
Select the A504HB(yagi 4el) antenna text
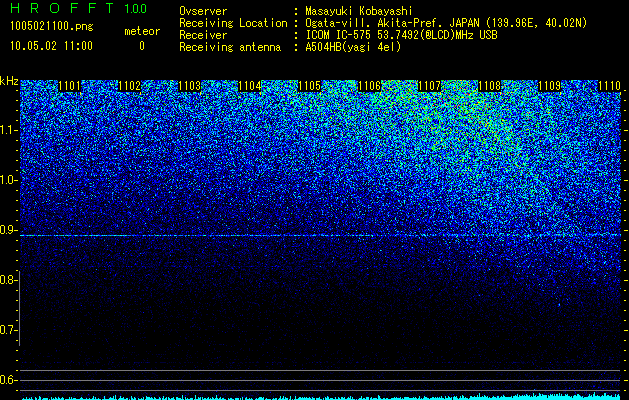point(353,47)
